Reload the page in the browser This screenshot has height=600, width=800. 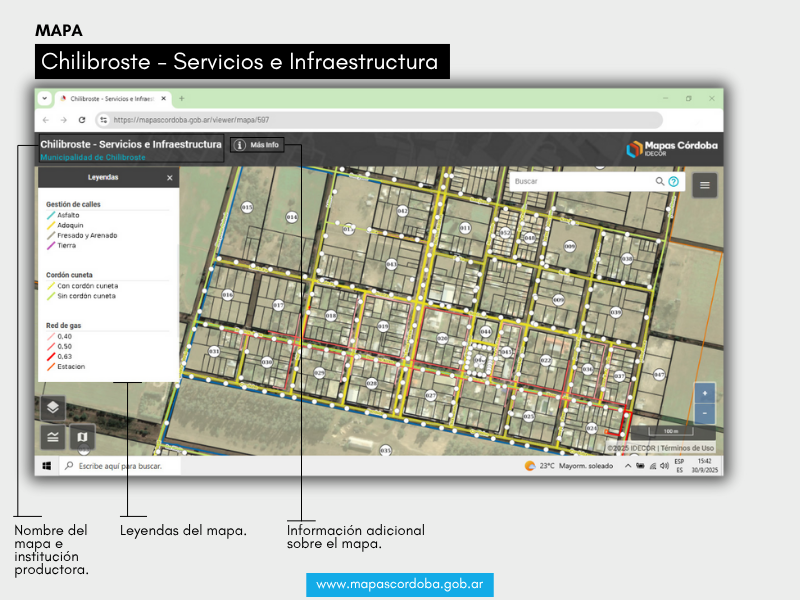click(x=82, y=119)
